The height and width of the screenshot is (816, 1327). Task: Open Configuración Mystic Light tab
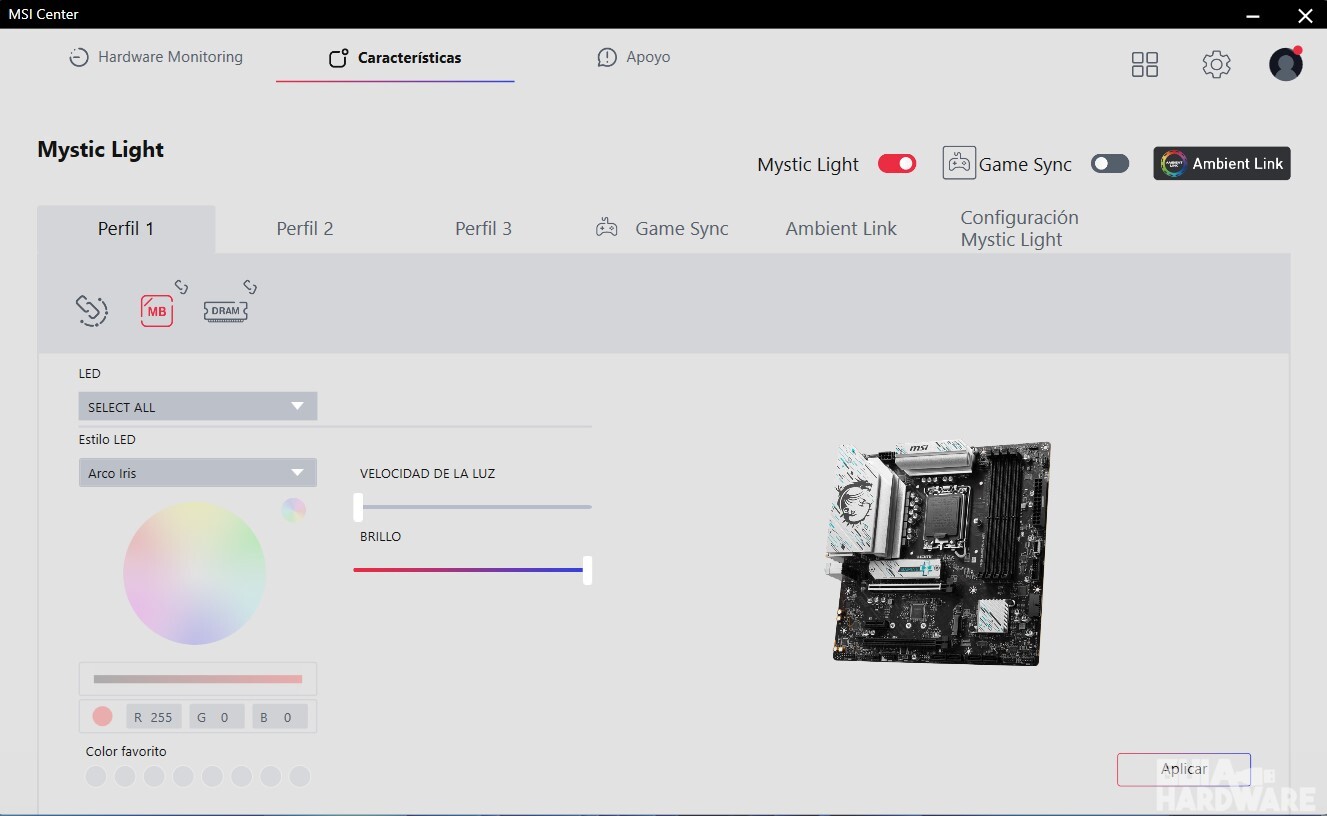[x=1019, y=229]
